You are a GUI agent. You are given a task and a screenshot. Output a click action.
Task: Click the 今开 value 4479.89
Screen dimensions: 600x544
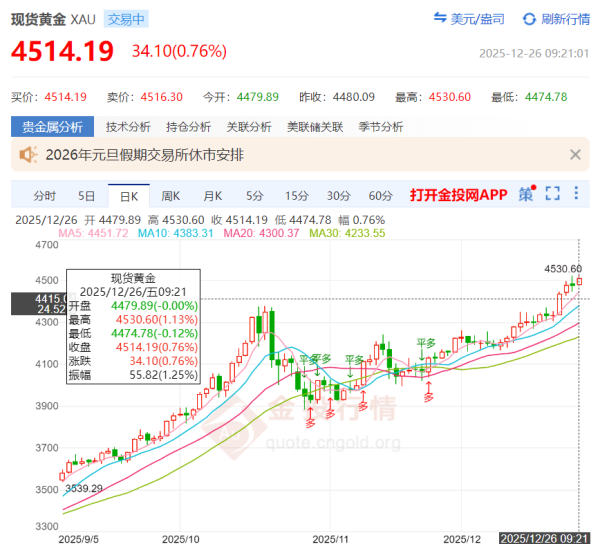point(258,97)
